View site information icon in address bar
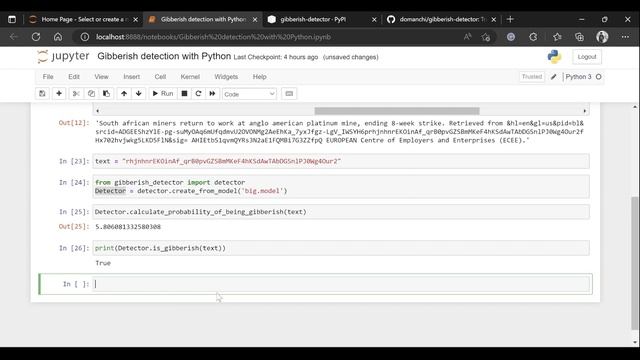This screenshot has height=360, width=640. click(x=84, y=37)
